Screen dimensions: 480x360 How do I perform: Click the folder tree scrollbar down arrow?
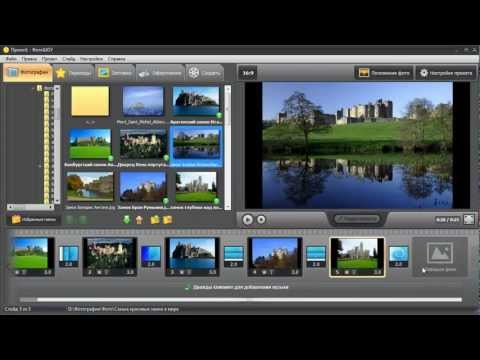pyautogui.click(x=57, y=201)
